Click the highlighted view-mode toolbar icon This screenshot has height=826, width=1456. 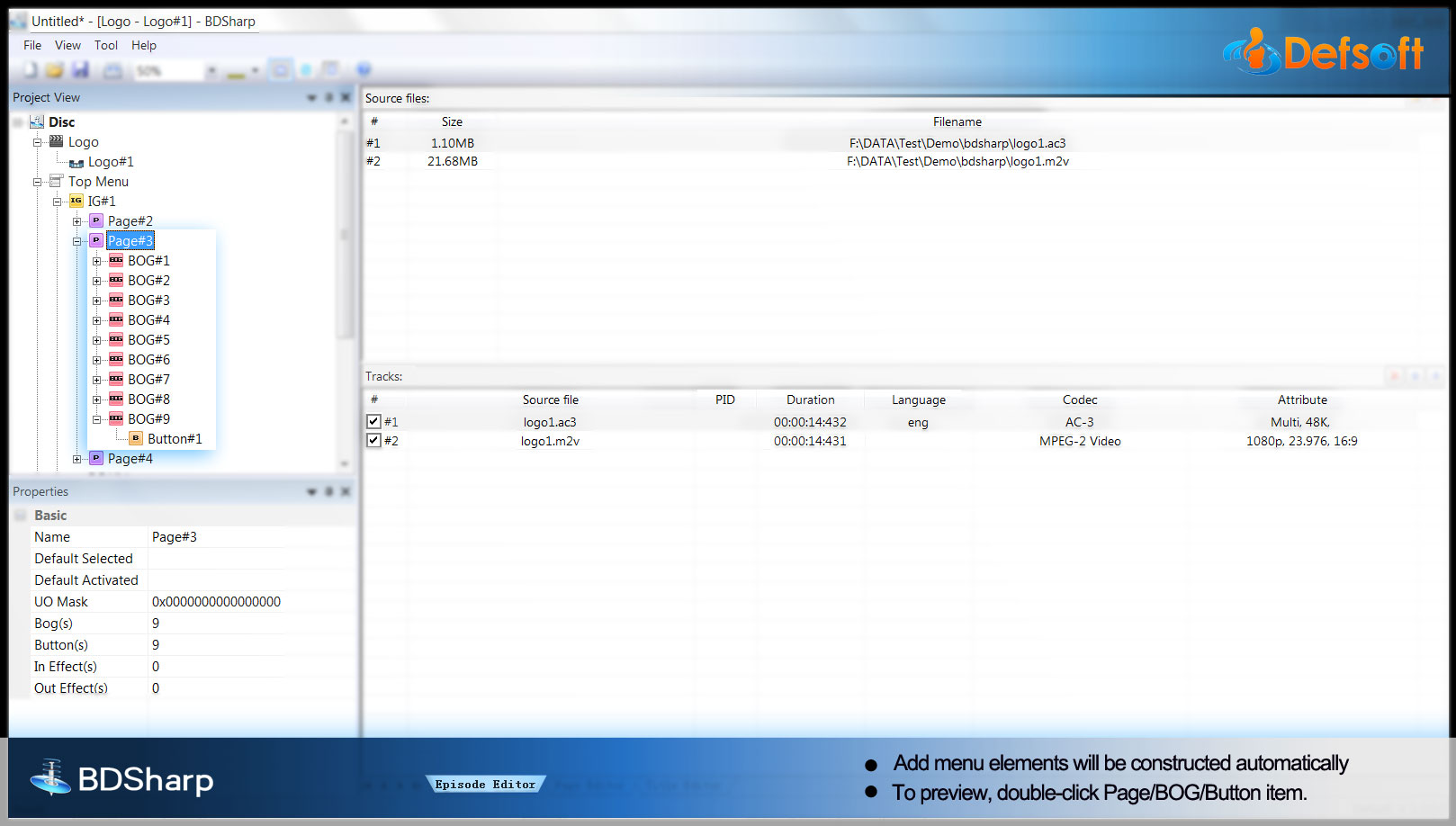click(281, 70)
